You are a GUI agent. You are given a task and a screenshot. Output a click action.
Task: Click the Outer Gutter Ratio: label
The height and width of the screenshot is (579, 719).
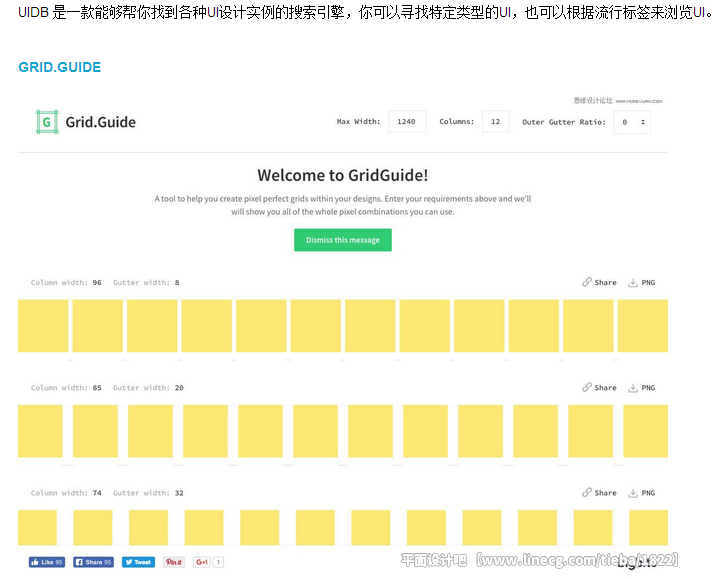click(564, 122)
